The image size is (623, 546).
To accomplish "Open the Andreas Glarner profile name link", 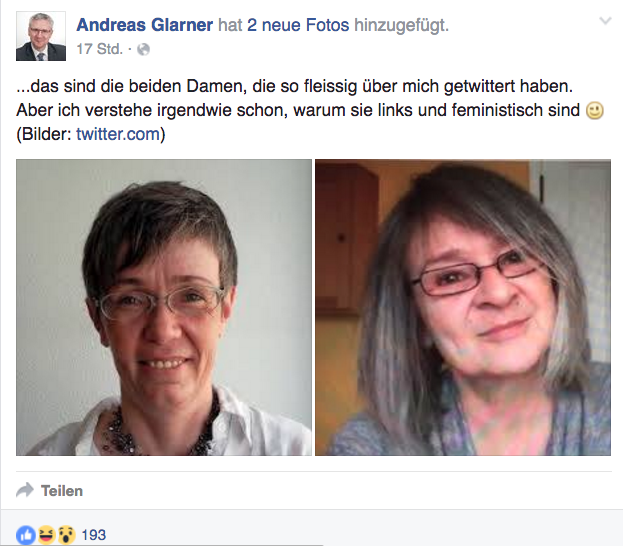I will pos(145,25).
